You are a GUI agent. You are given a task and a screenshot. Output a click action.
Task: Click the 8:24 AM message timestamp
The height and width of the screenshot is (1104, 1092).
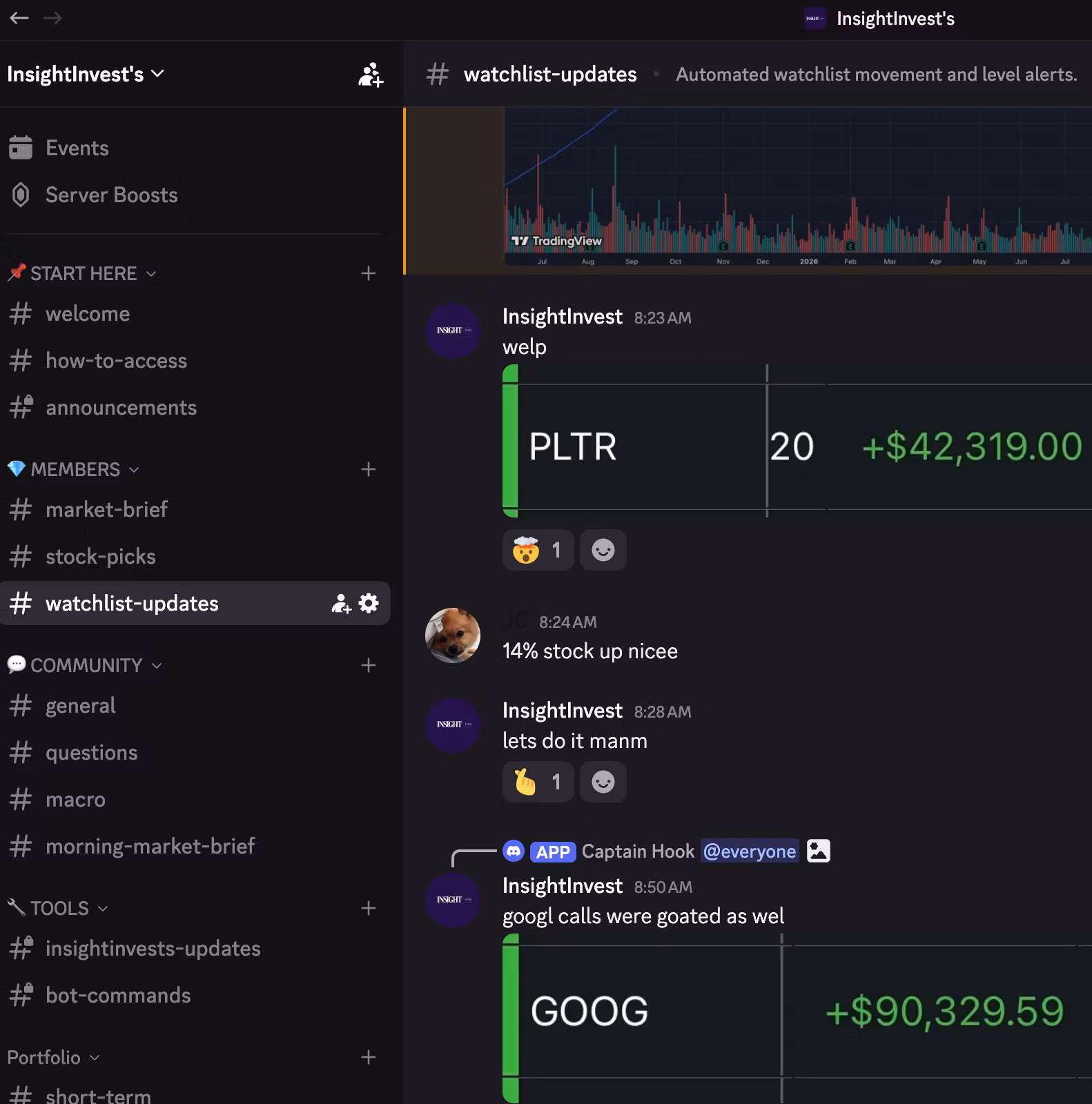click(x=568, y=622)
